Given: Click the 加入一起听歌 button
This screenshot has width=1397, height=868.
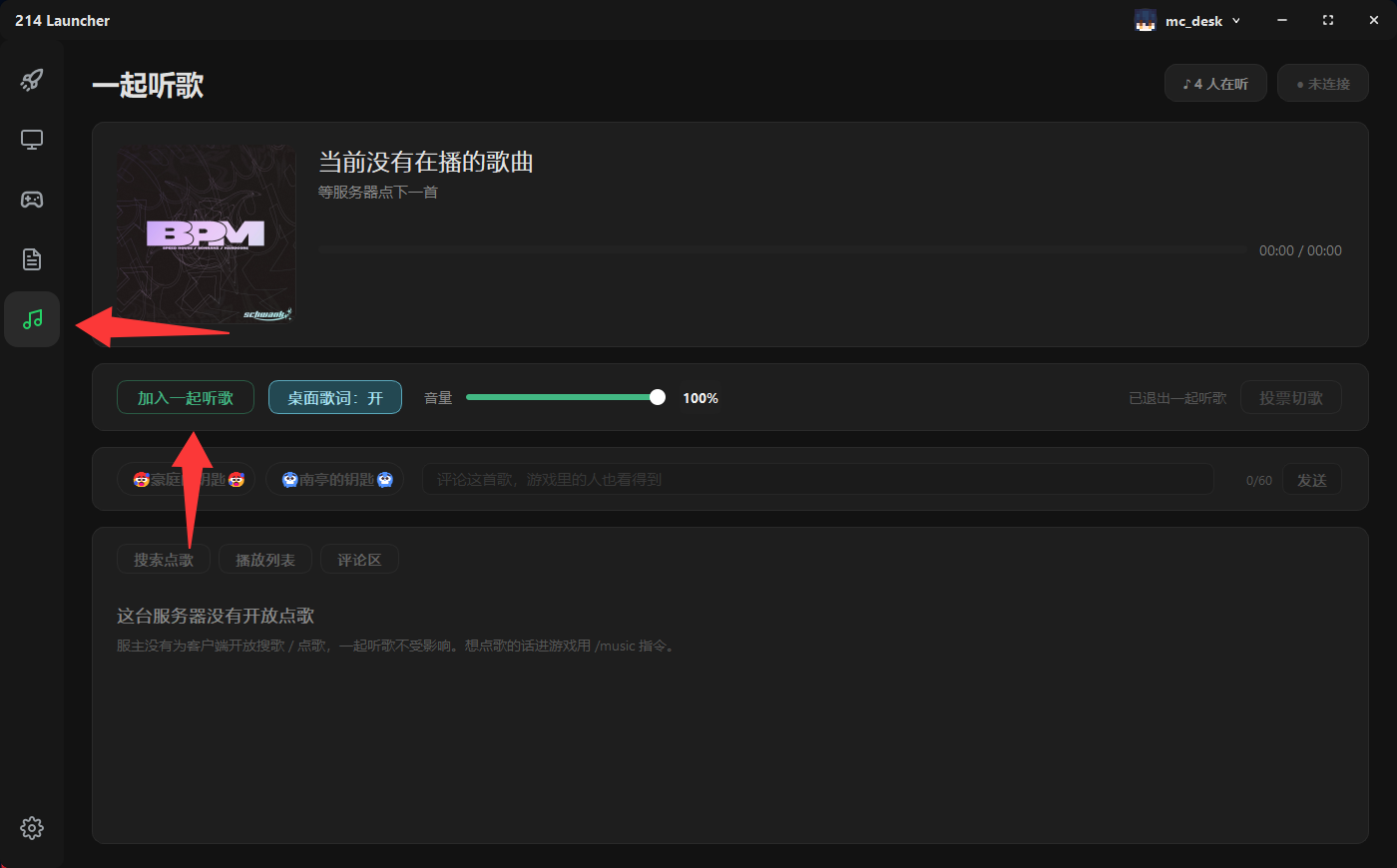Looking at the screenshot, I should tap(186, 397).
